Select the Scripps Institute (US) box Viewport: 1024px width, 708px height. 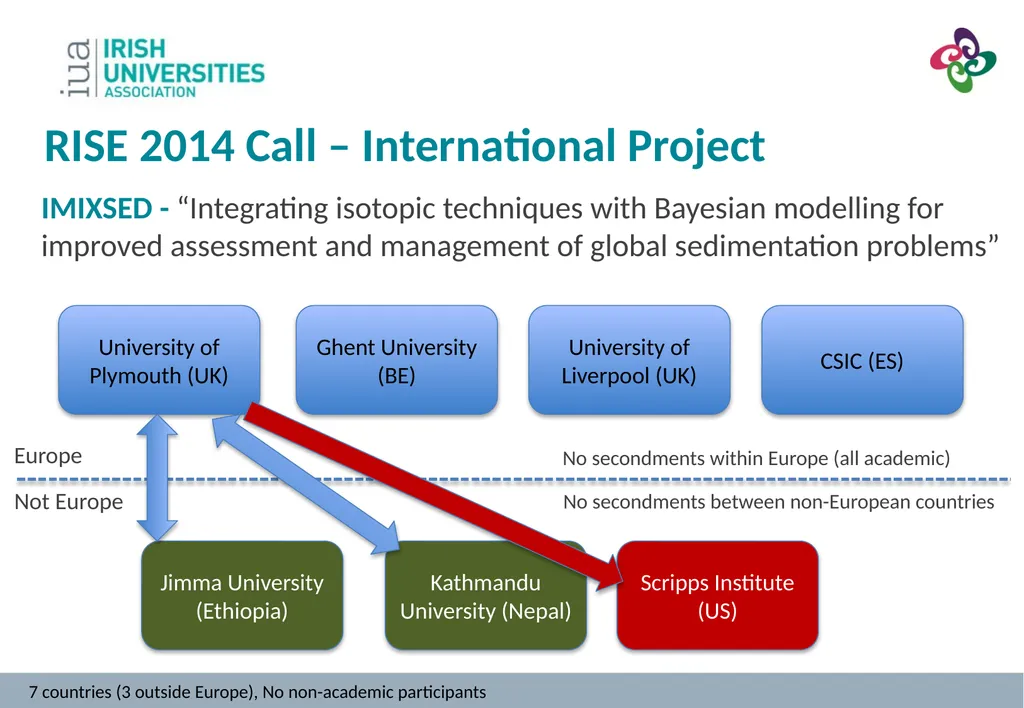[717, 596]
